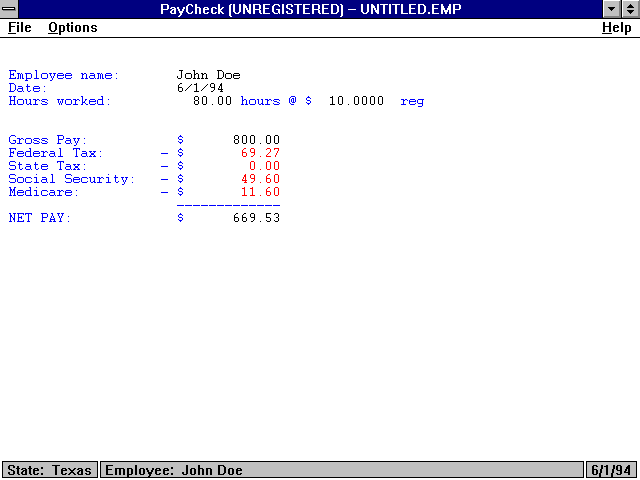This screenshot has height=480, width=640.
Task: Click the state tax amount 0.00
Action: point(264,166)
